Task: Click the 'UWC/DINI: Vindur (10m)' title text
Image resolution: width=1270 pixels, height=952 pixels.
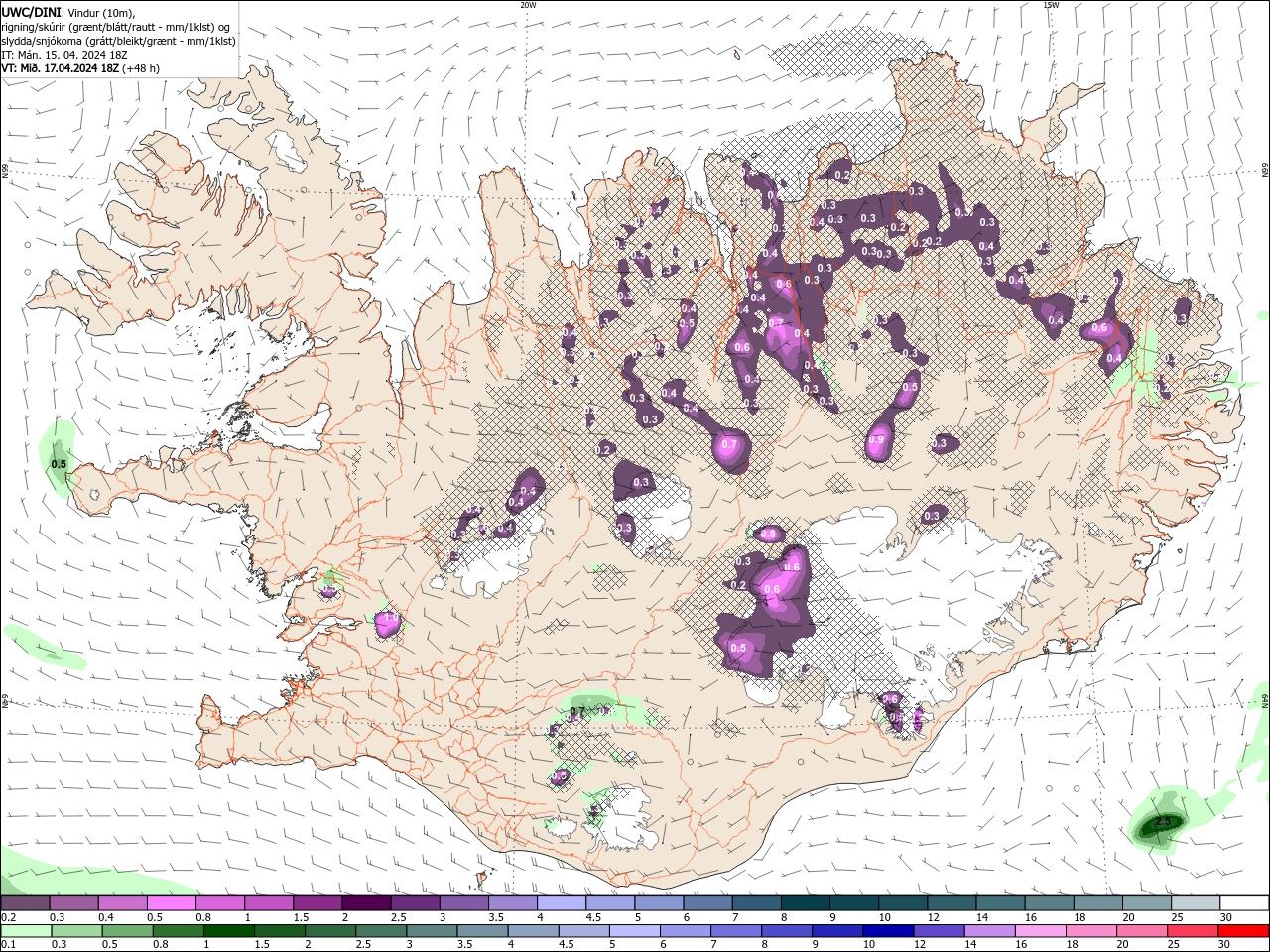Action: pyautogui.click(x=70, y=12)
